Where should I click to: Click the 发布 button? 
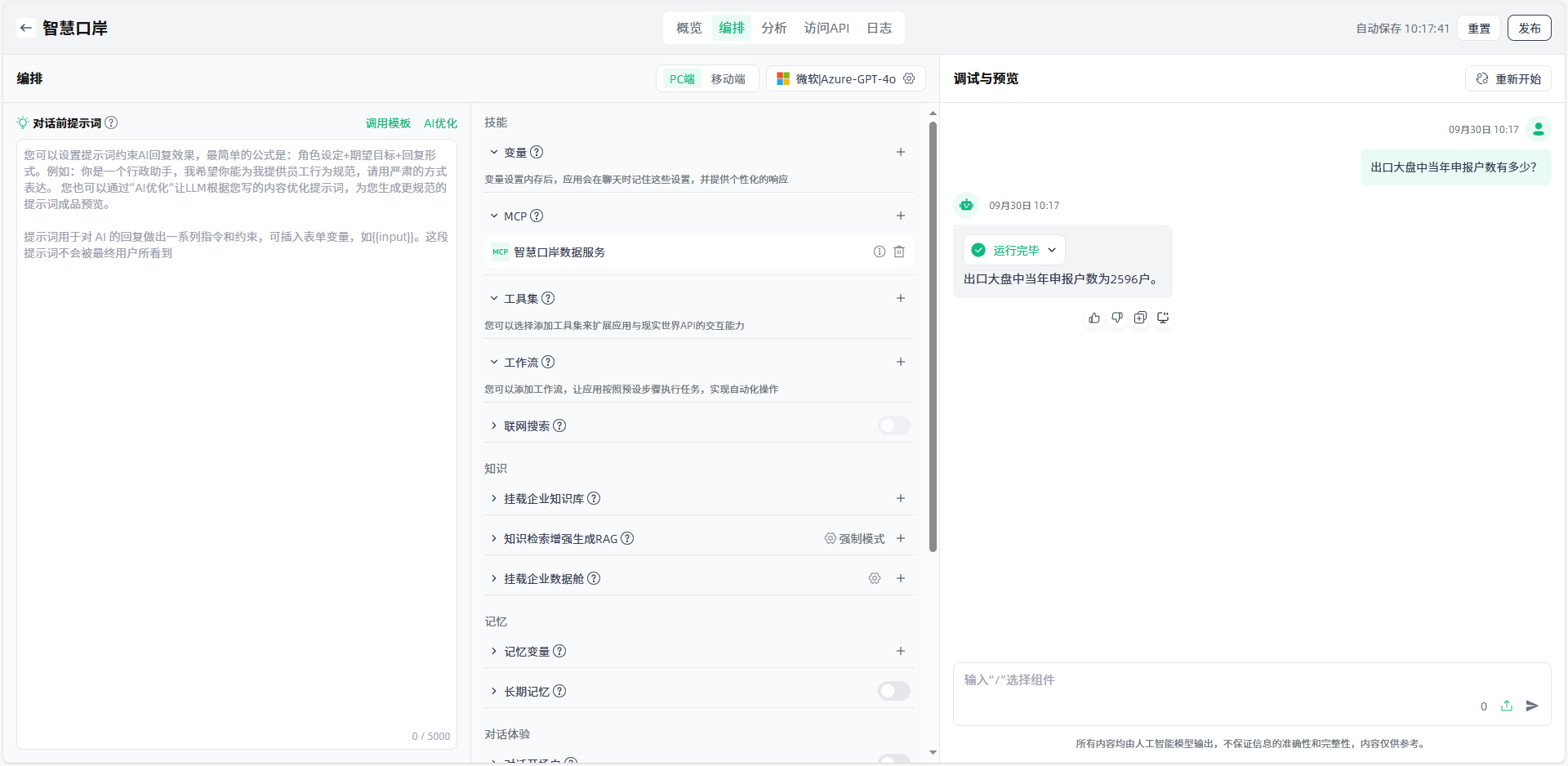tap(1529, 28)
